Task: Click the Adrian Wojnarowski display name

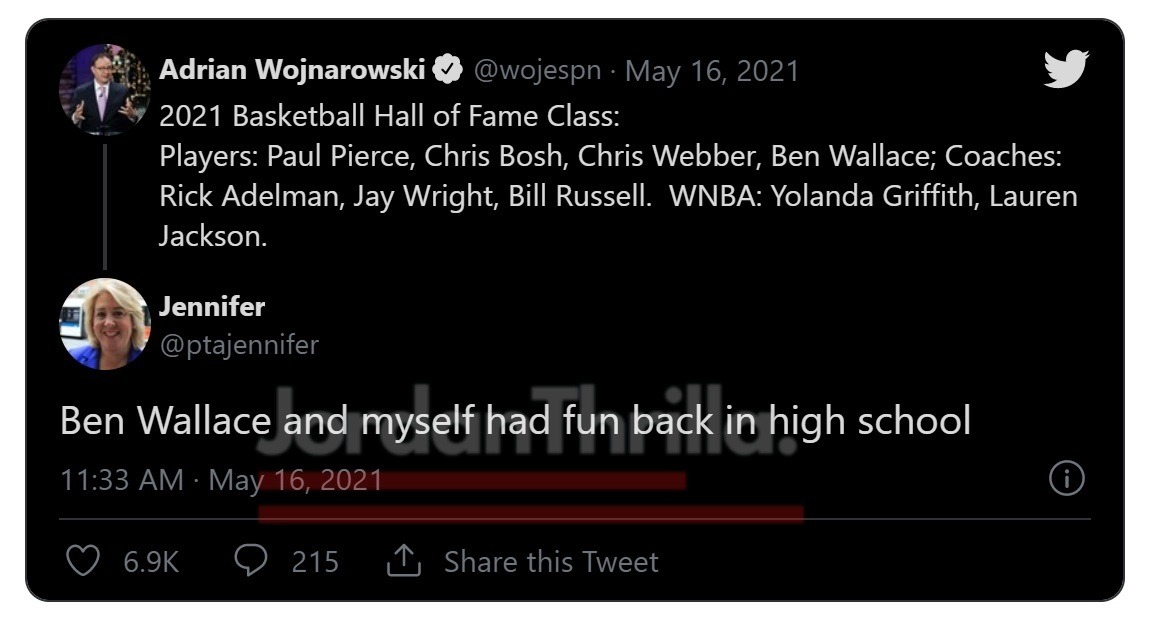Action: pos(292,71)
